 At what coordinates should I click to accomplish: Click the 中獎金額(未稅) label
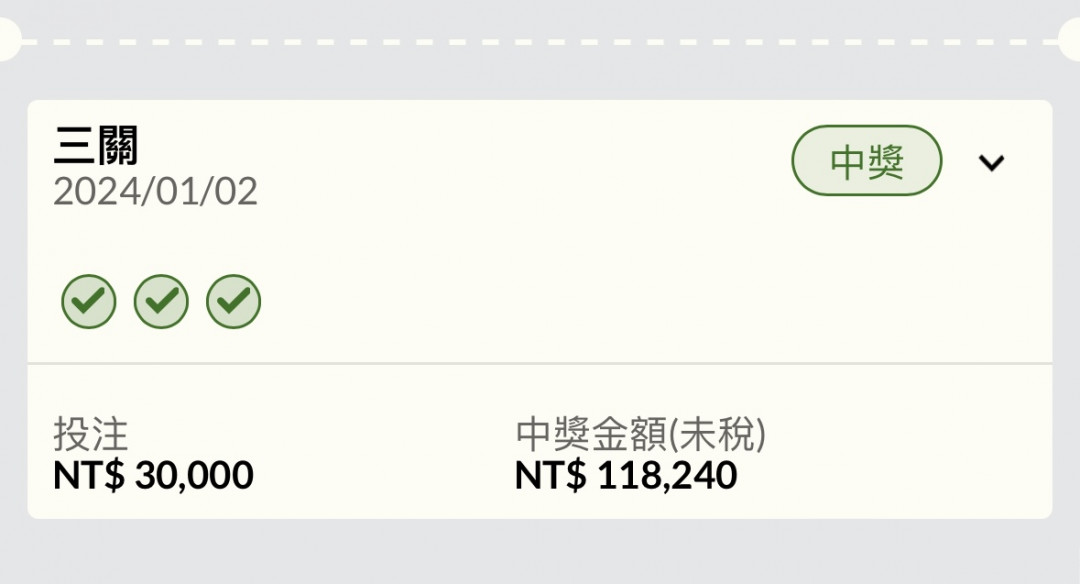point(641,434)
